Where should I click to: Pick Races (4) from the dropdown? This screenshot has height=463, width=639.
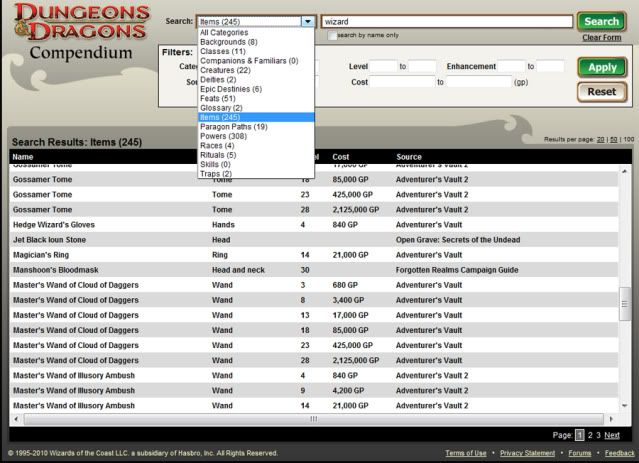(217, 146)
